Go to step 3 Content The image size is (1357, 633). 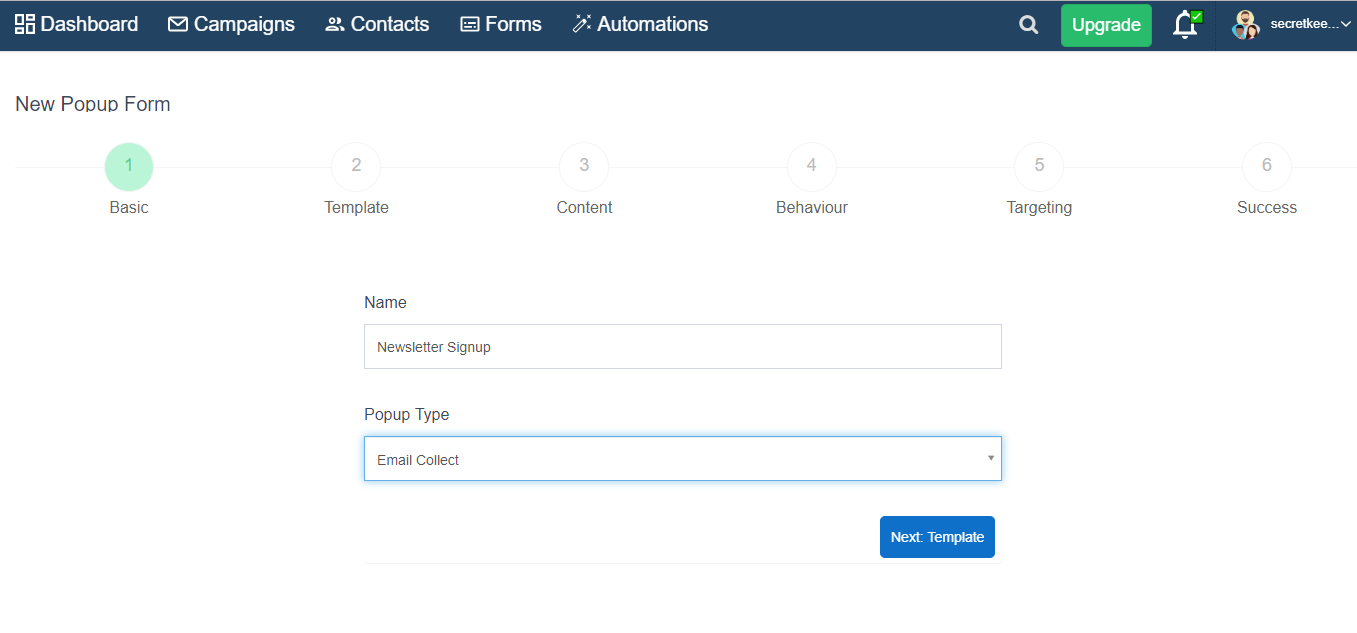click(584, 167)
